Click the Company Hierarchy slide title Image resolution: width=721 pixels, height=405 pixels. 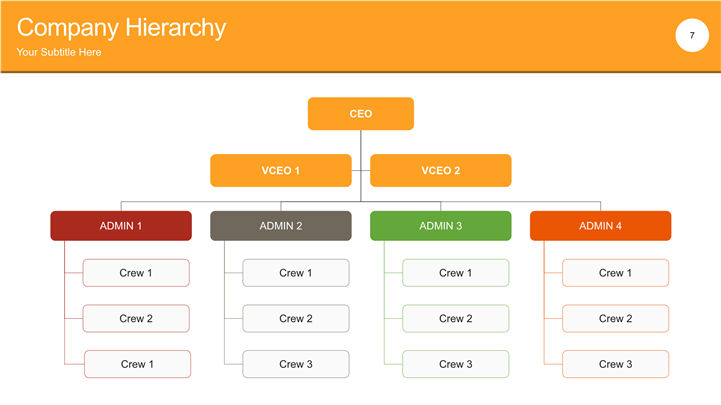tap(121, 28)
